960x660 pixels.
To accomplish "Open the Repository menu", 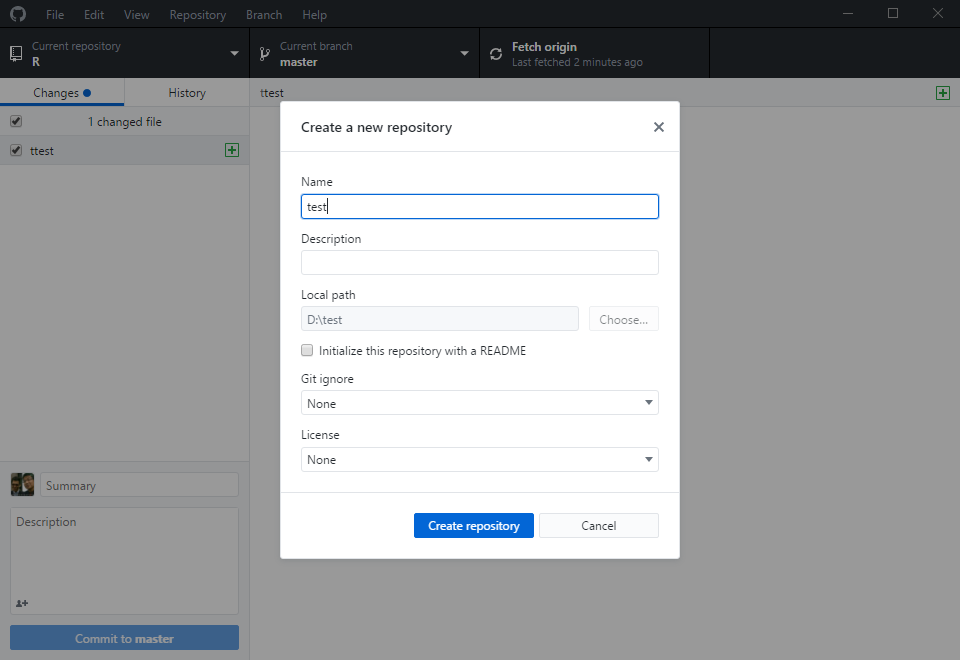I will point(197,15).
